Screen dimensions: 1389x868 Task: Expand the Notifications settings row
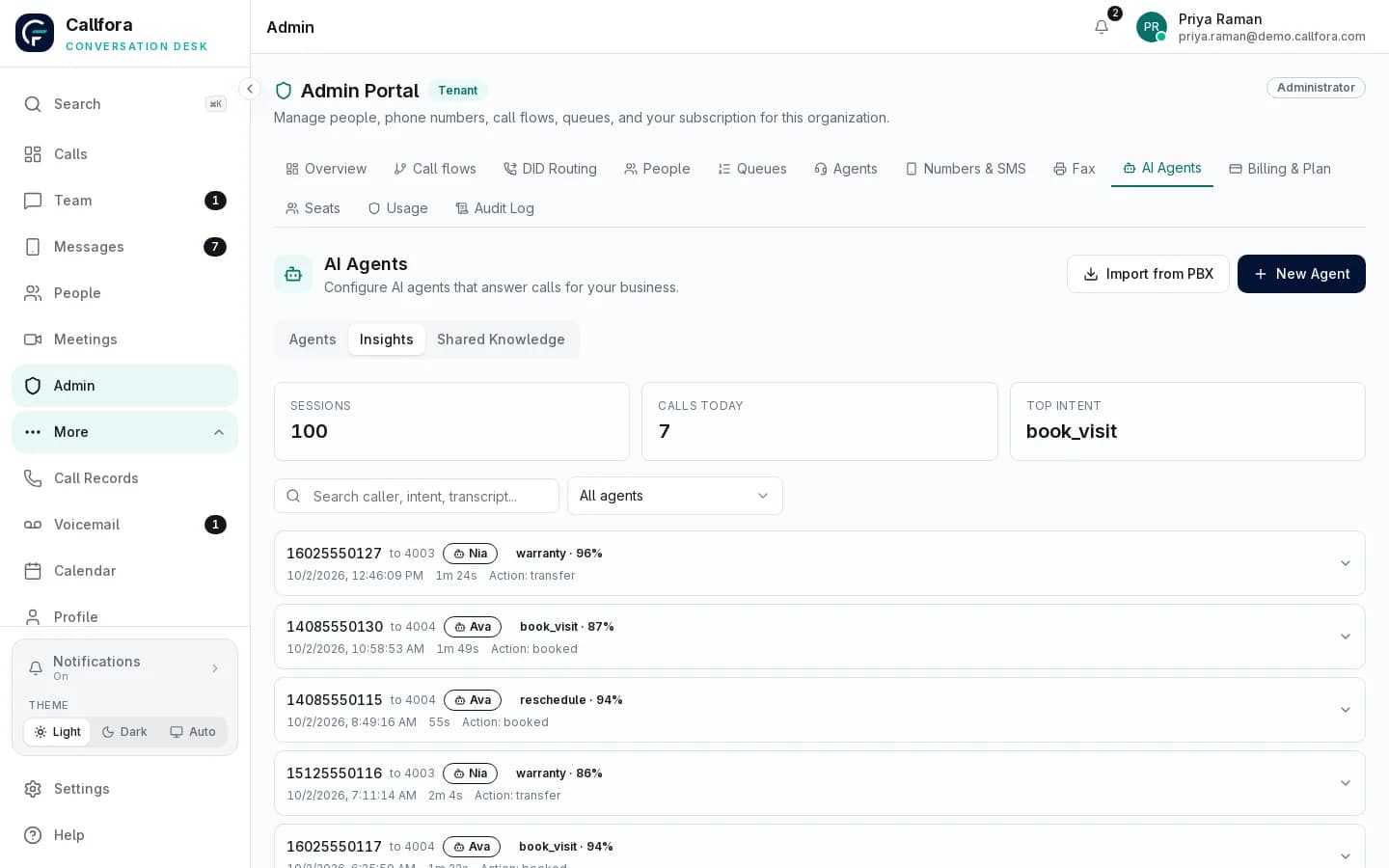124,667
